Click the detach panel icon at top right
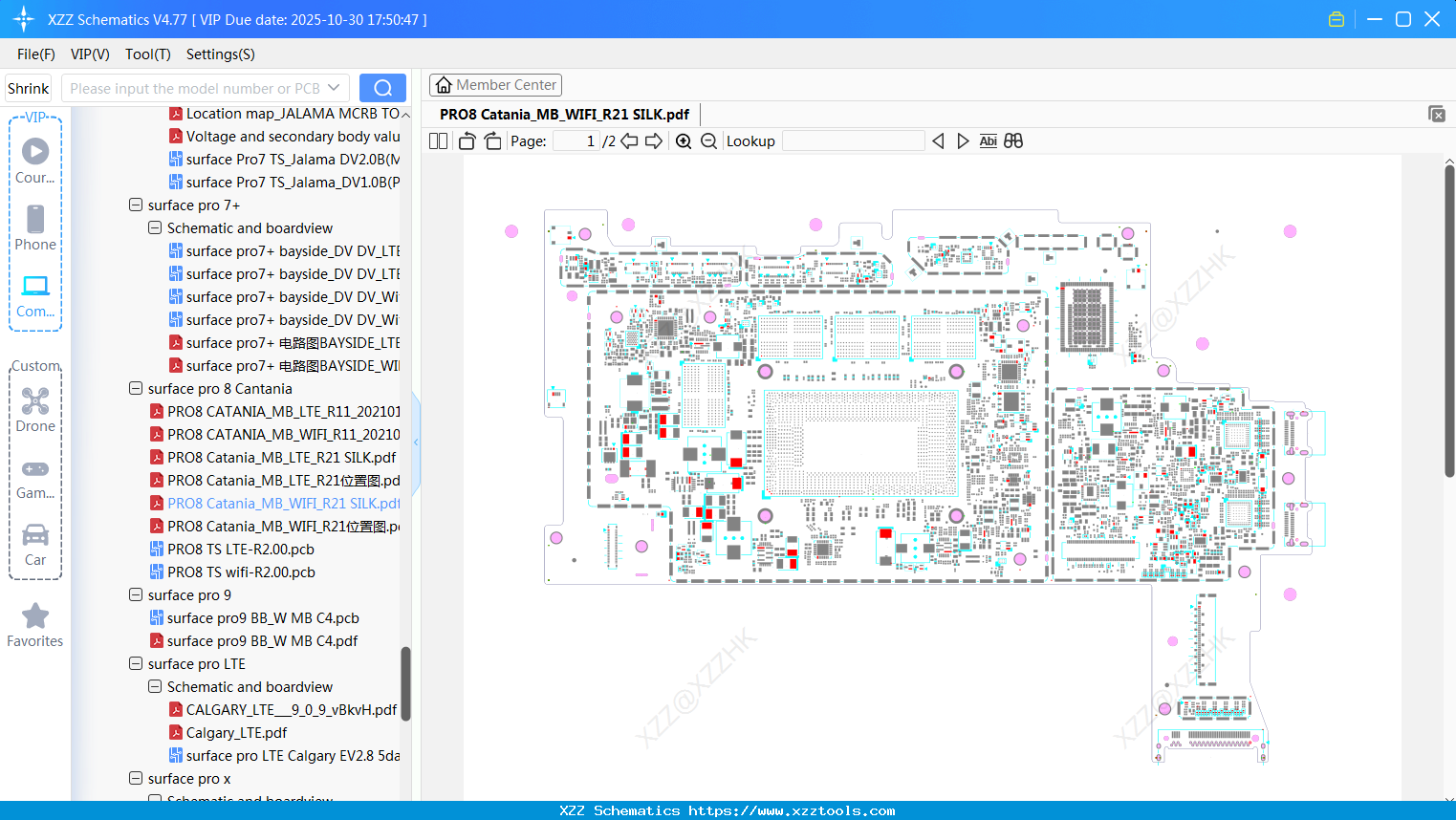The width and height of the screenshot is (1456, 820). click(1437, 114)
